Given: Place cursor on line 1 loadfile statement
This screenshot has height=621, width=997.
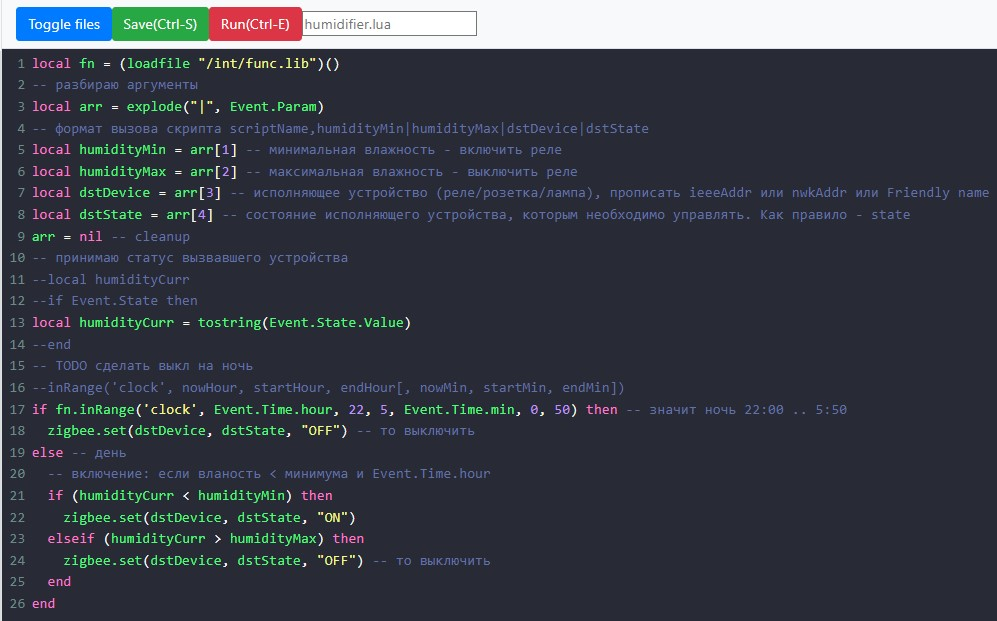Looking at the screenshot, I should tap(230, 64).
